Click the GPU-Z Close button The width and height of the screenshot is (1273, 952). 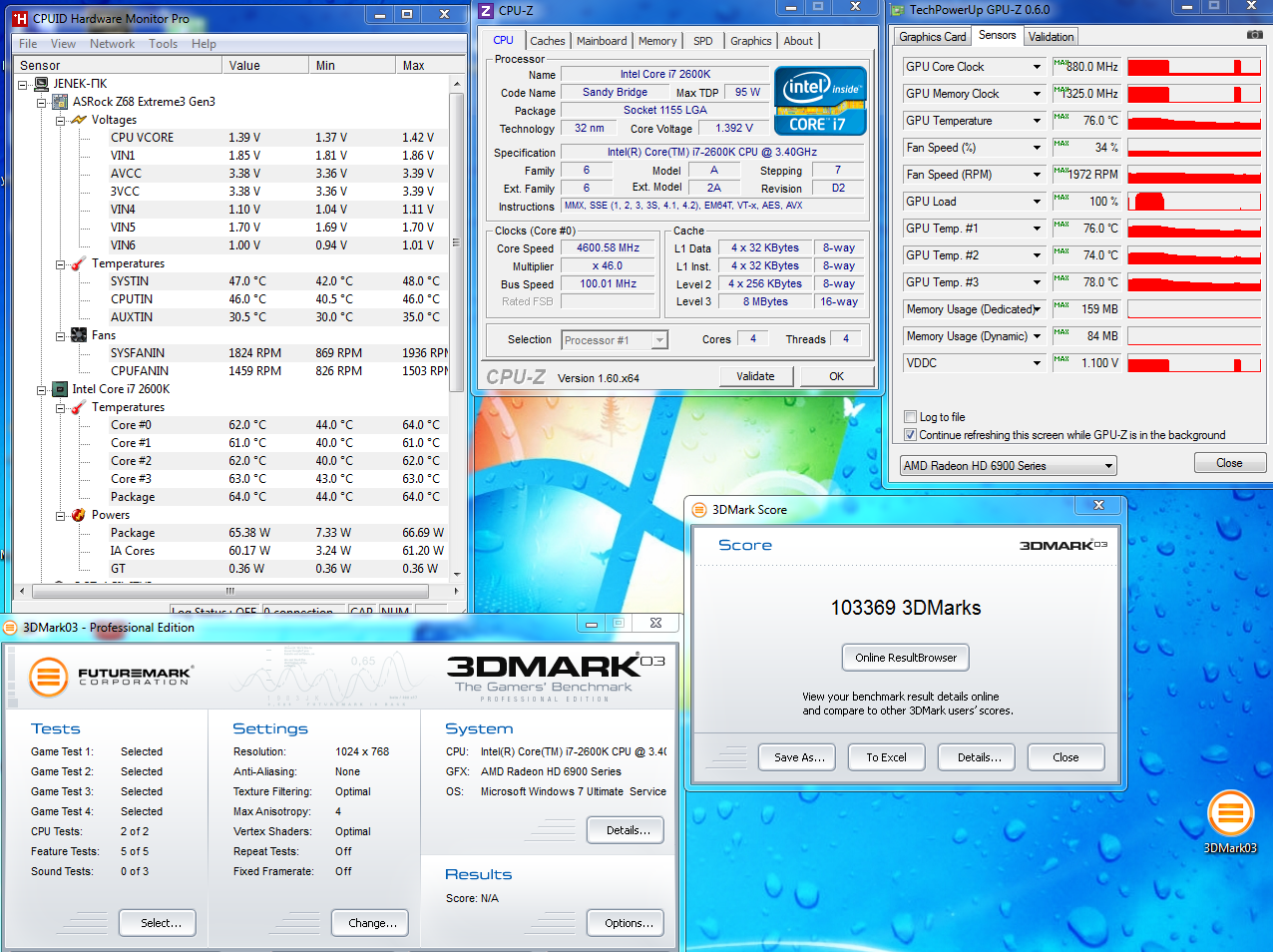tap(1229, 463)
